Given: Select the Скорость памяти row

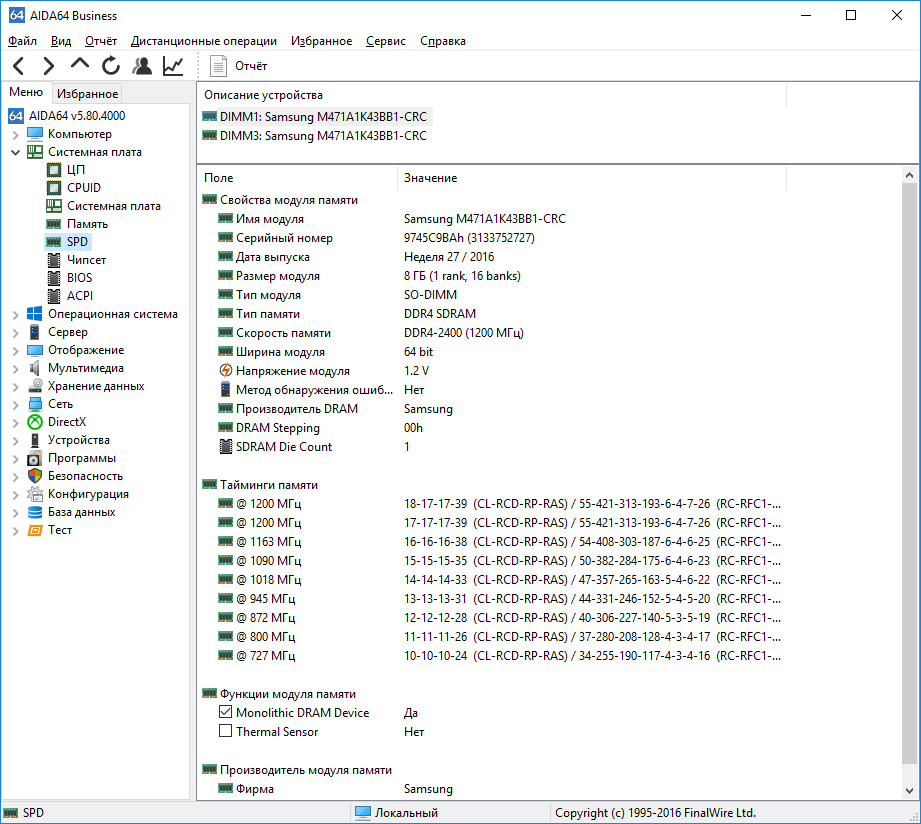Looking at the screenshot, I should [492, 332].
